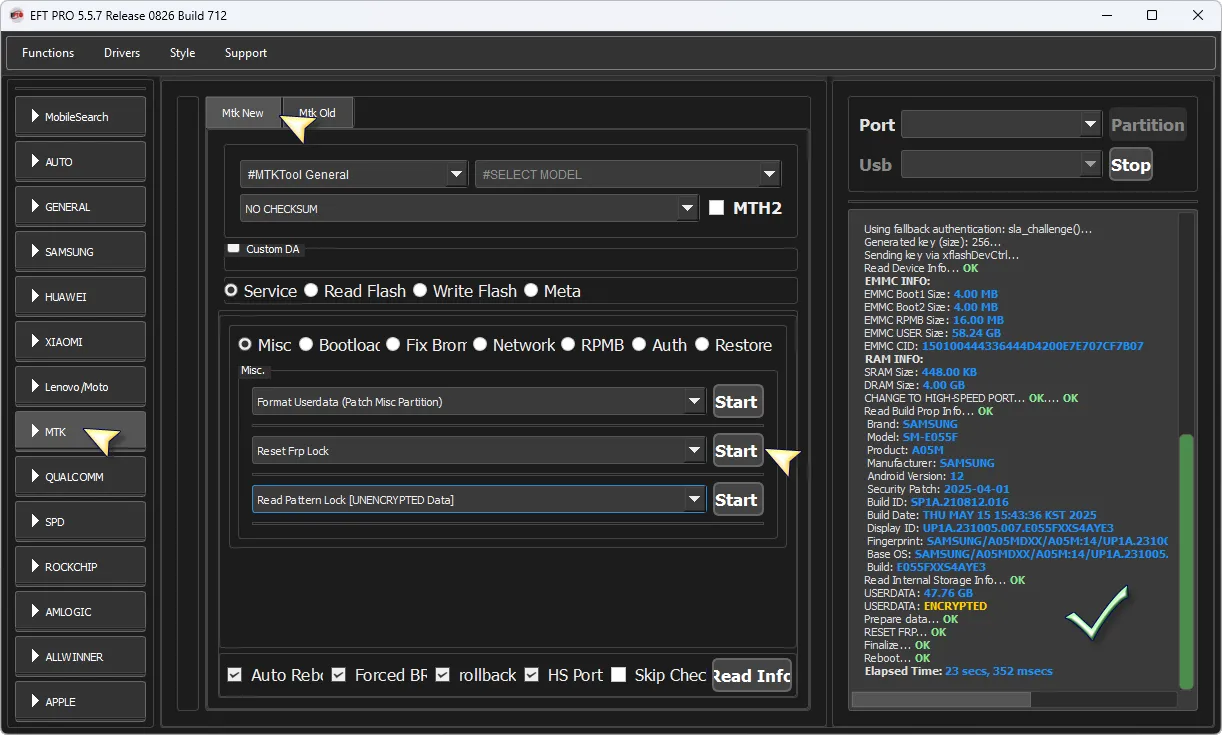Select the Auth radio option

tap(639, 345)
